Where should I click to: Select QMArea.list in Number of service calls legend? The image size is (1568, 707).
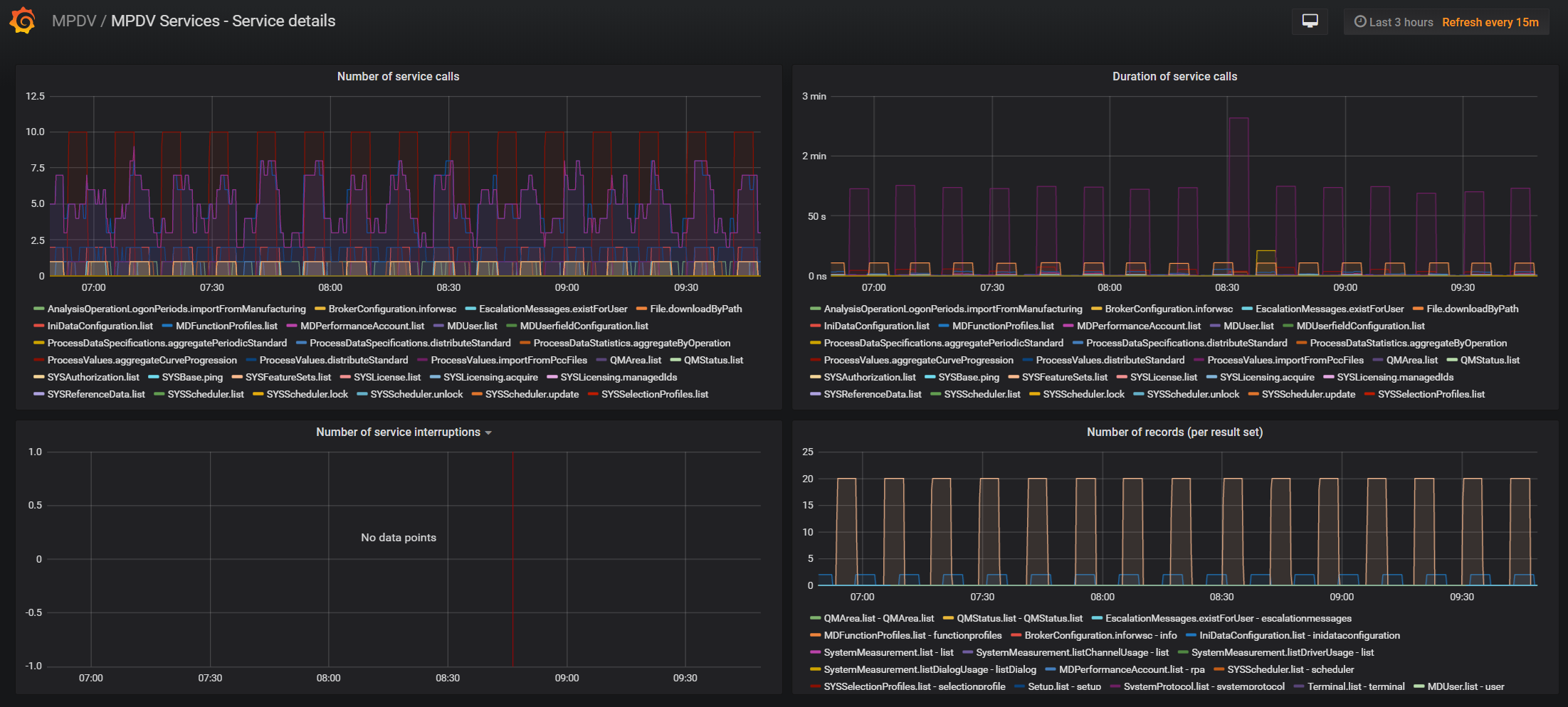click(x=636, y=360)
